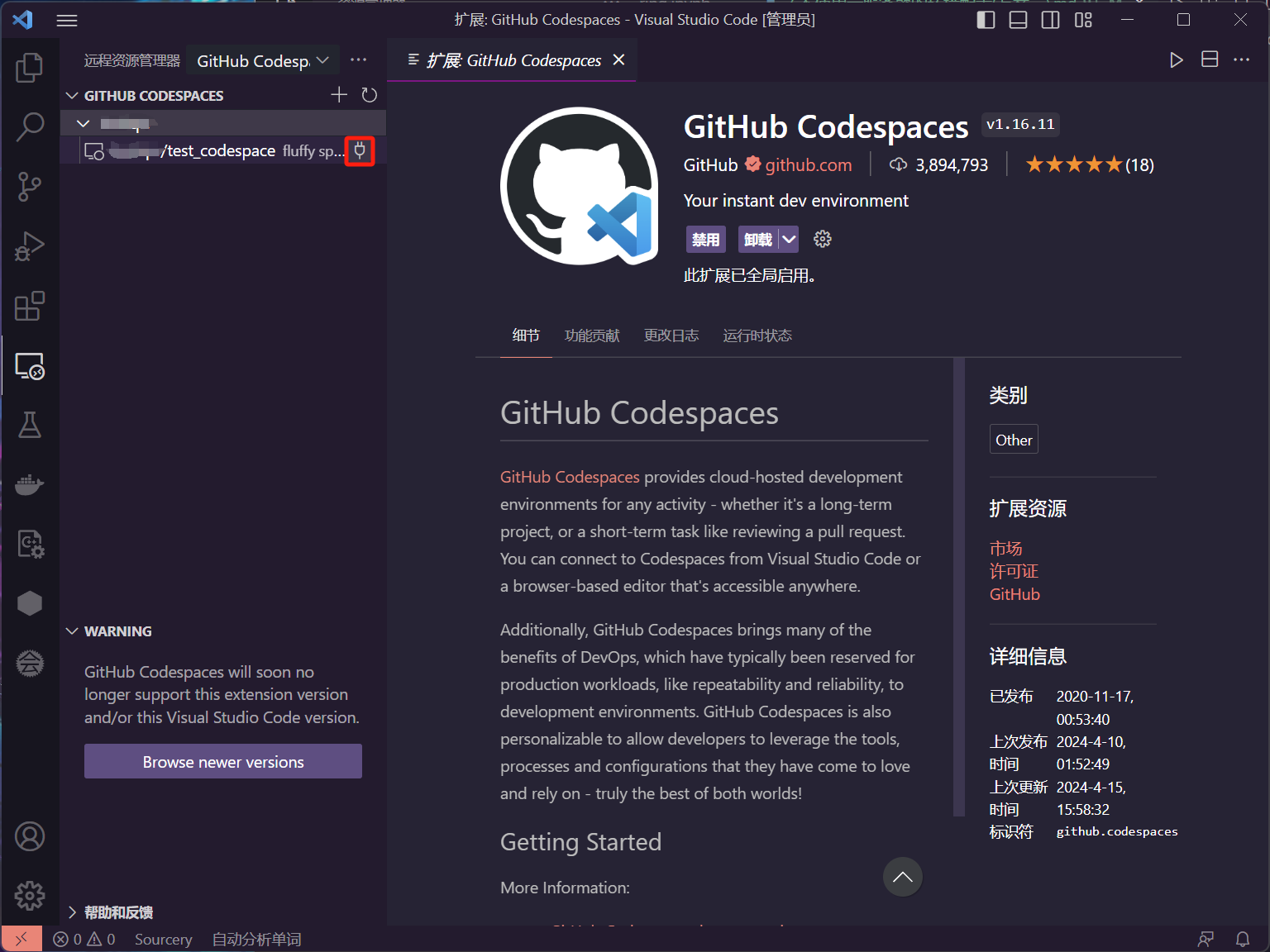Screen dimensions: 1270x952
Task: Open the Extensions view
Action: coord(30,307)
